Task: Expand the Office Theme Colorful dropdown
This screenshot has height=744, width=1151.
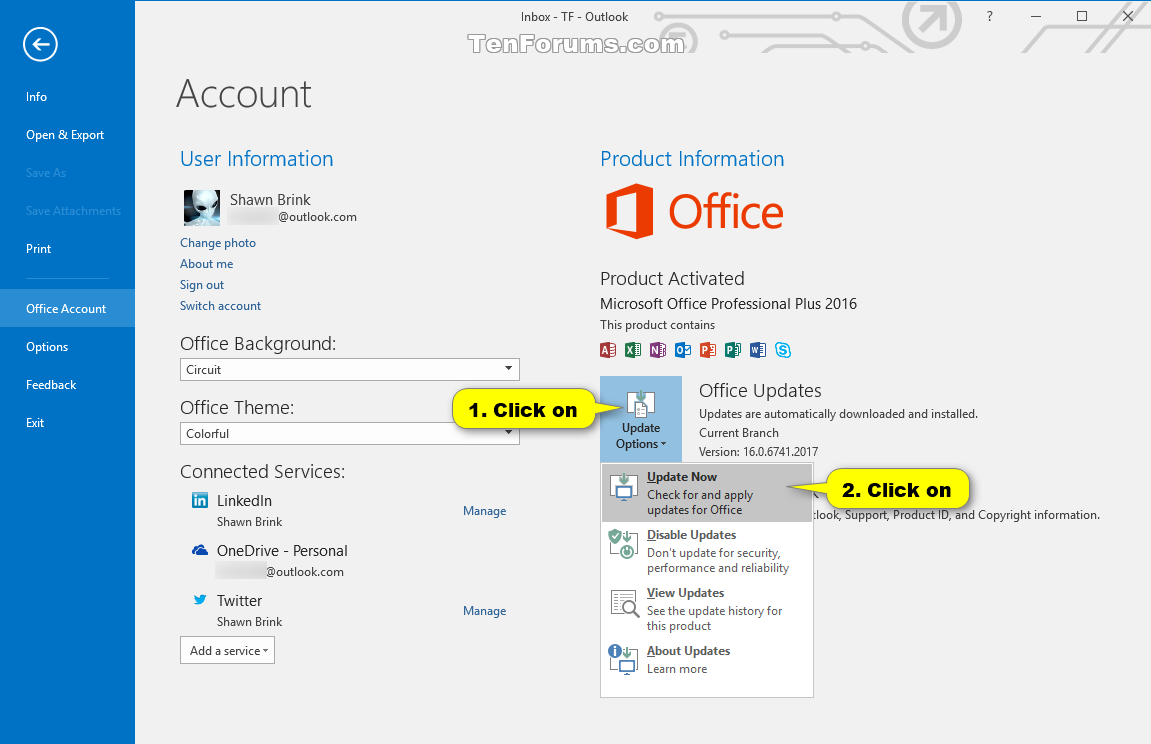Action: (508, 433)
